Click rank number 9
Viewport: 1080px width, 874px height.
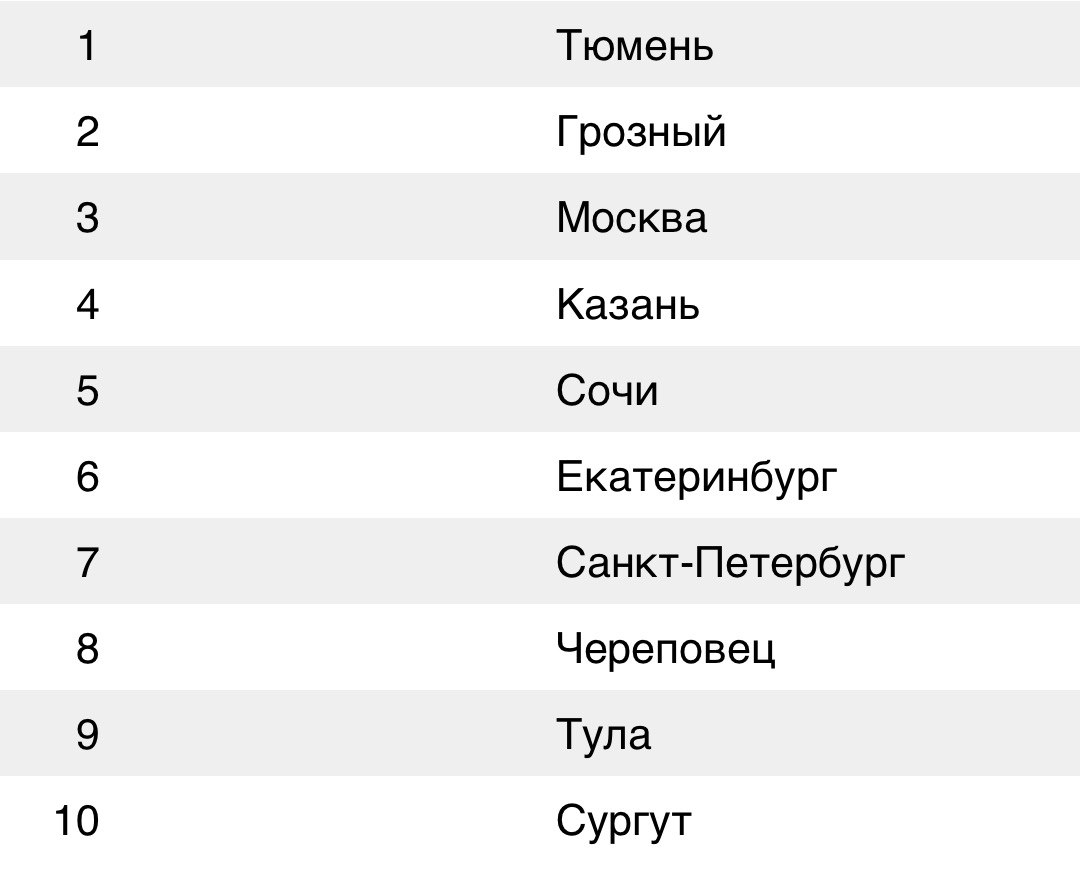(87, 734)
